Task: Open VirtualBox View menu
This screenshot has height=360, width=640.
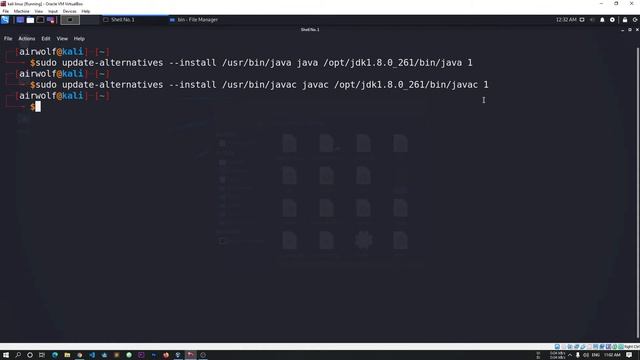Action: [x=38, y=11]
